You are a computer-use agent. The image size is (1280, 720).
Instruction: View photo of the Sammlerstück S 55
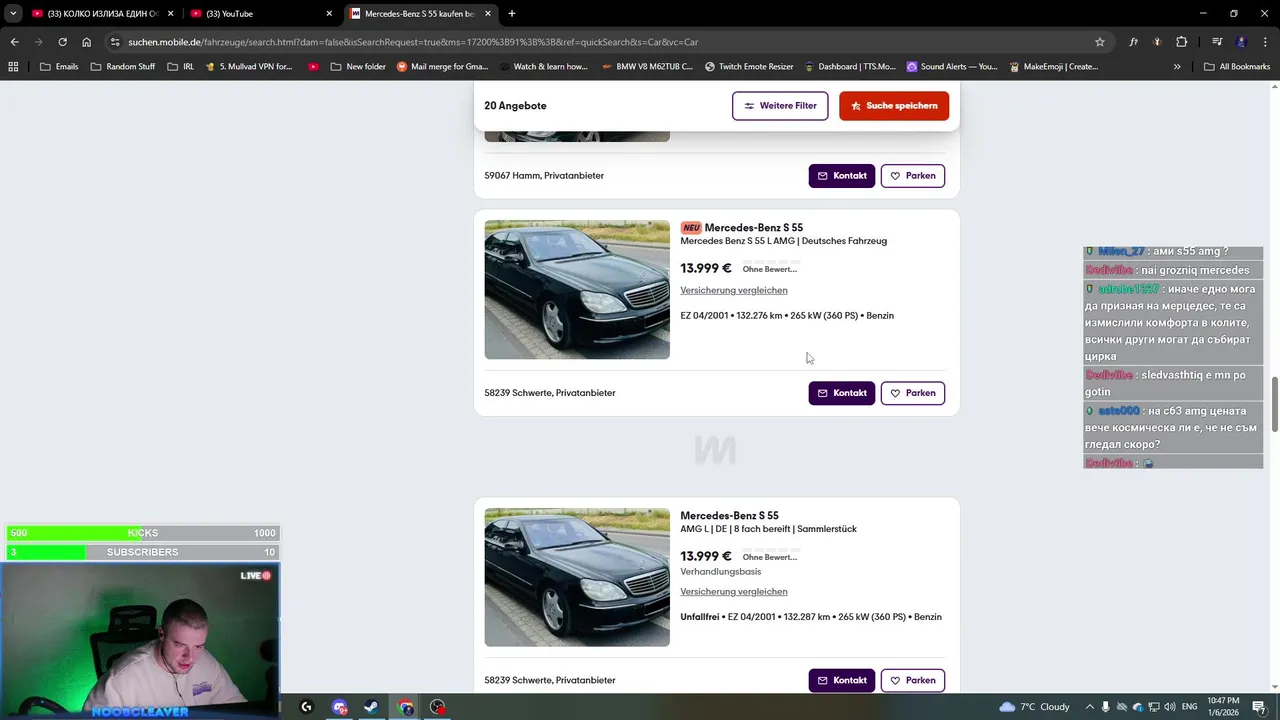(x=577, y=577)
